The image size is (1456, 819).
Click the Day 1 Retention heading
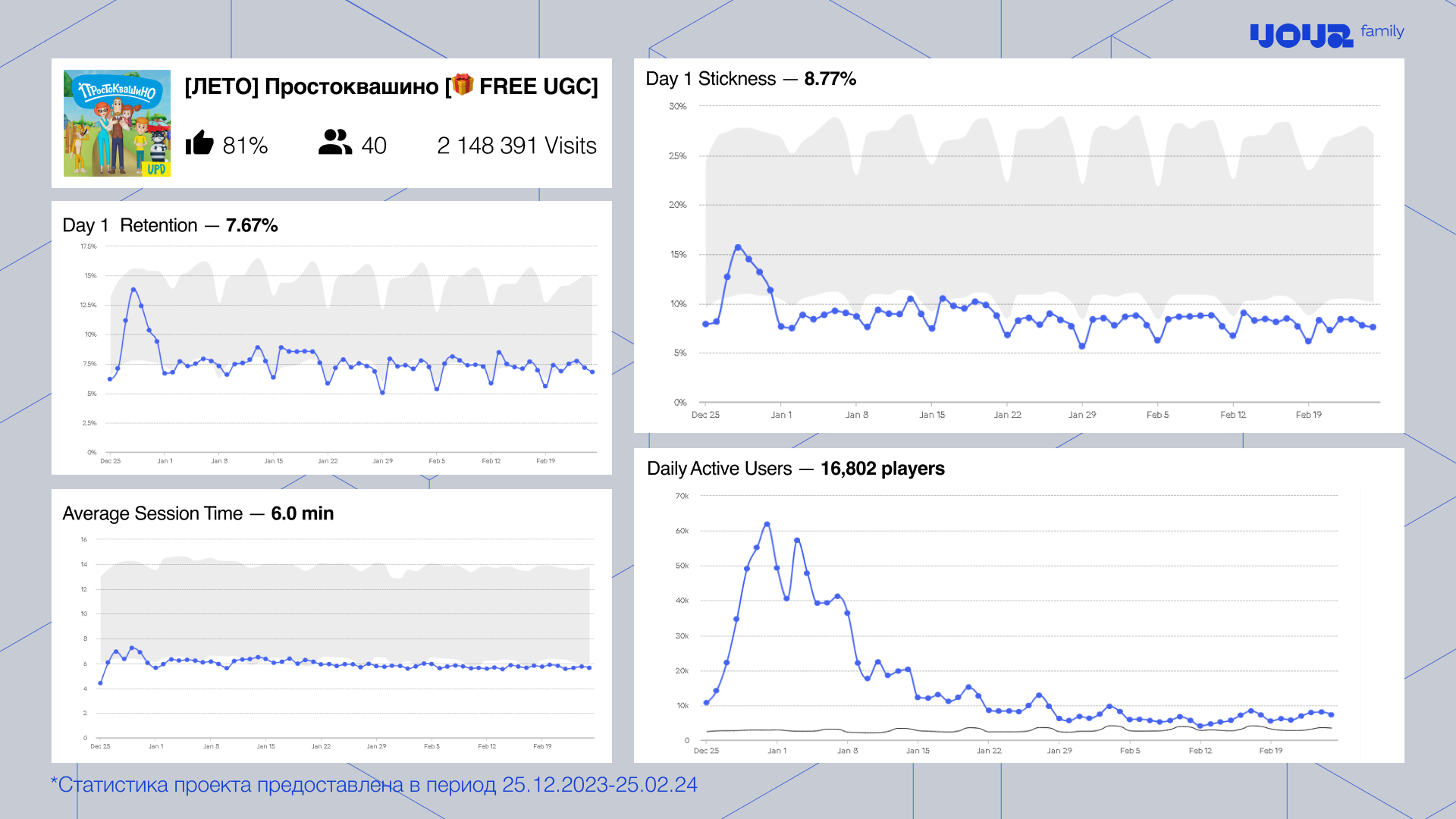pos(130,225)
